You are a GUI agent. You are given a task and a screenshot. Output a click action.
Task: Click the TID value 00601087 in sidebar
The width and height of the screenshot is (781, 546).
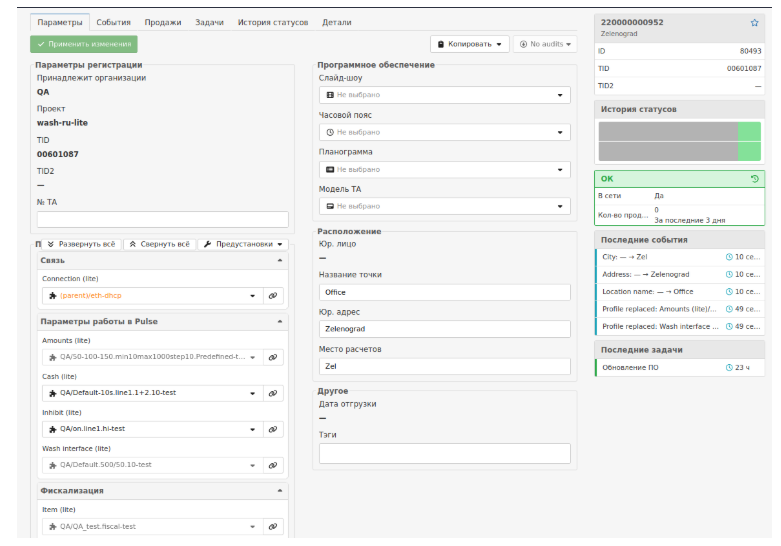coord(744,69)
